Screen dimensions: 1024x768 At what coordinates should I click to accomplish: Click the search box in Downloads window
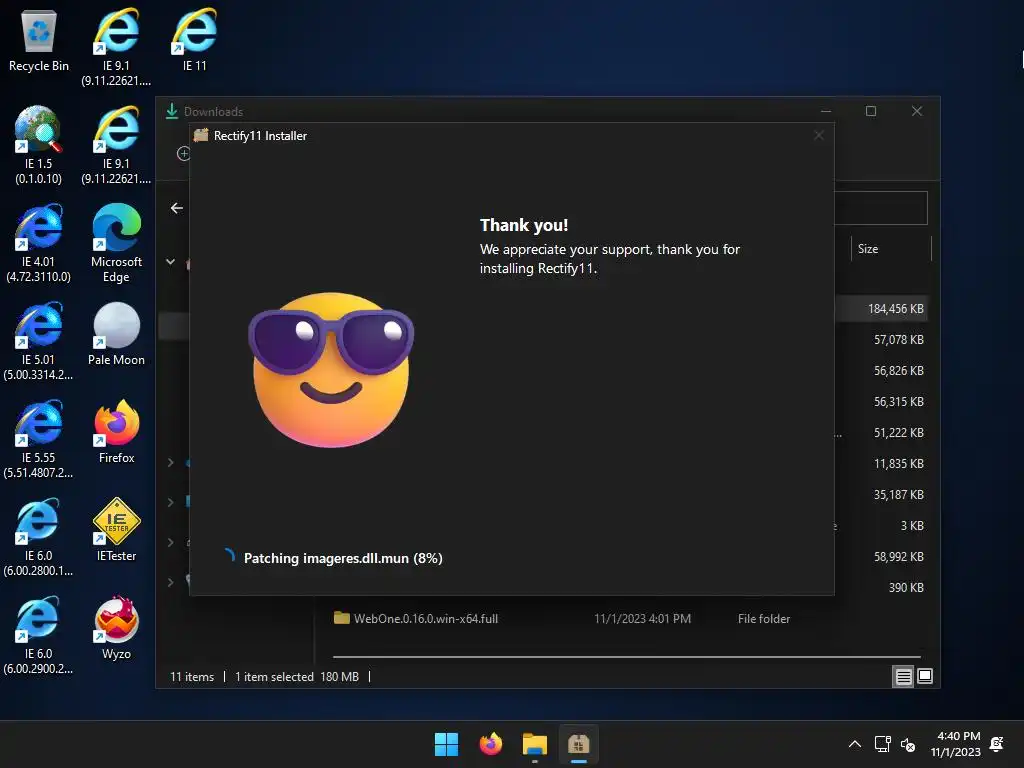coord(880,208)
